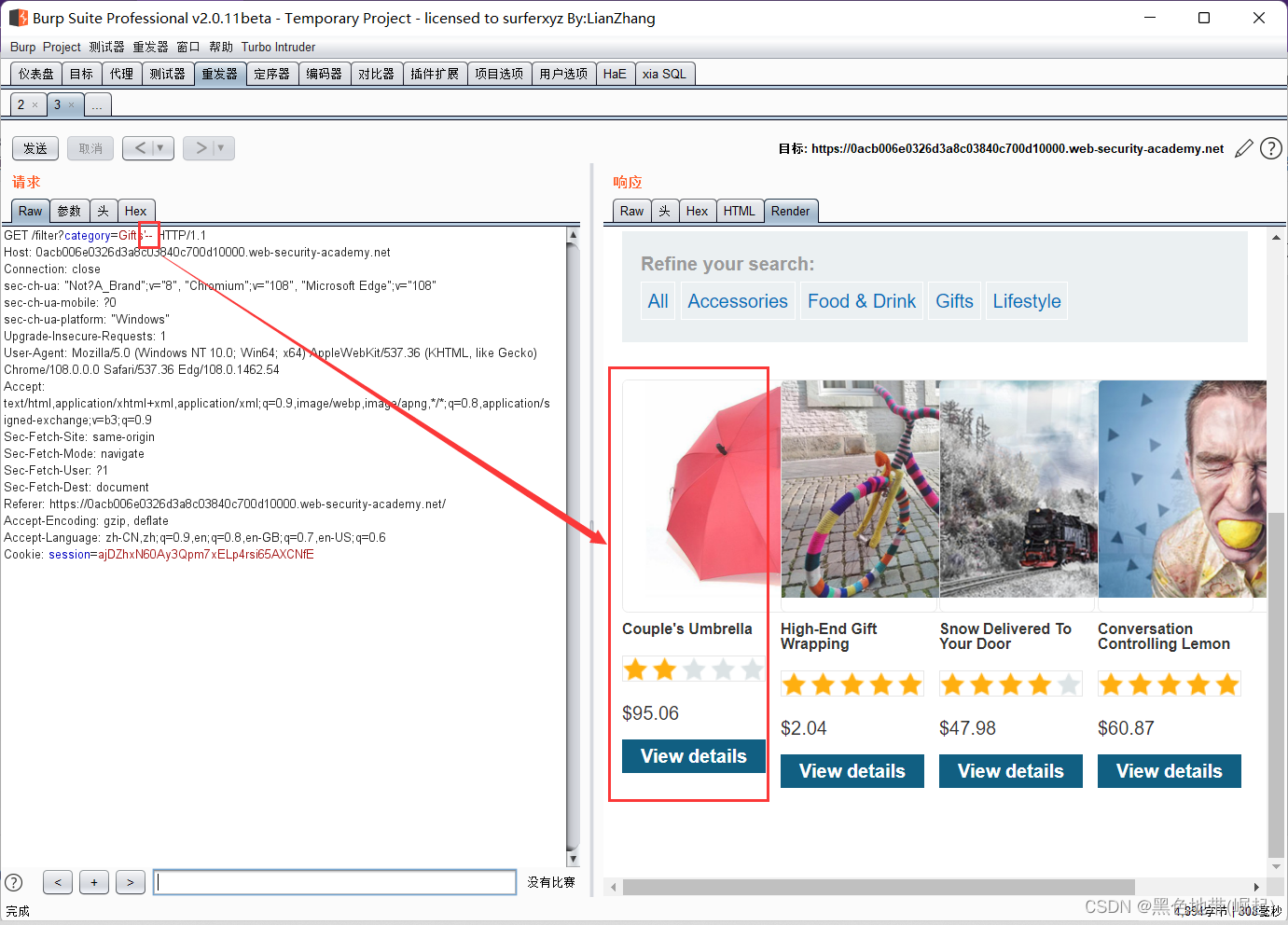This screenshot has height=925, width=1288.
Task: Switch to the 定序器 tab
Action: point(272,74)
